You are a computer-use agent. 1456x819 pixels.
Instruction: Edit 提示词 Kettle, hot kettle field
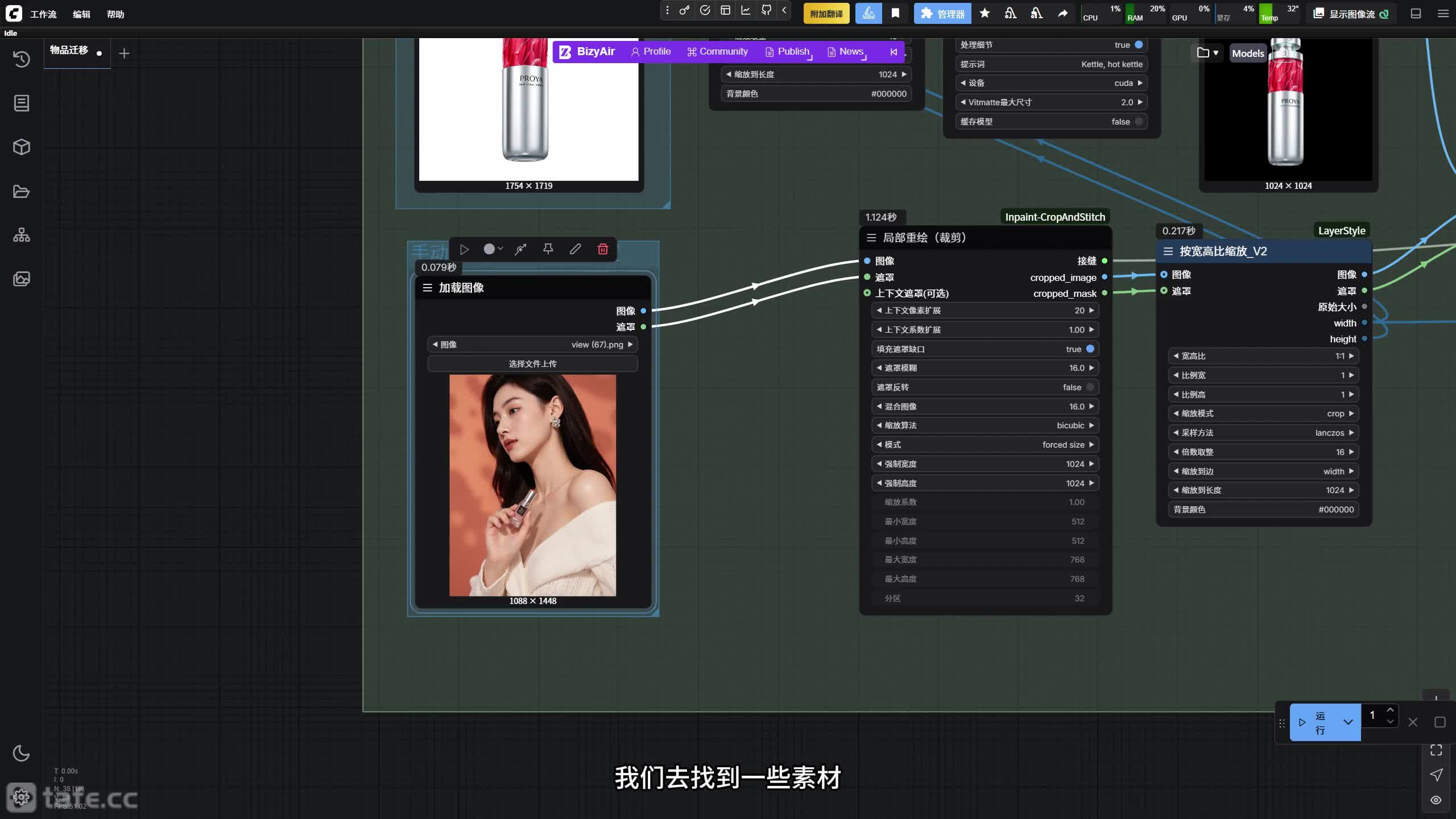click(1051, 64)
